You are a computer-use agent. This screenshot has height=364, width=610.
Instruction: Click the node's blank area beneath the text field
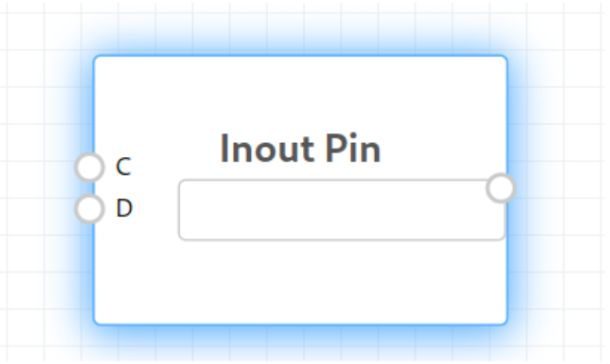click(300, 282)
